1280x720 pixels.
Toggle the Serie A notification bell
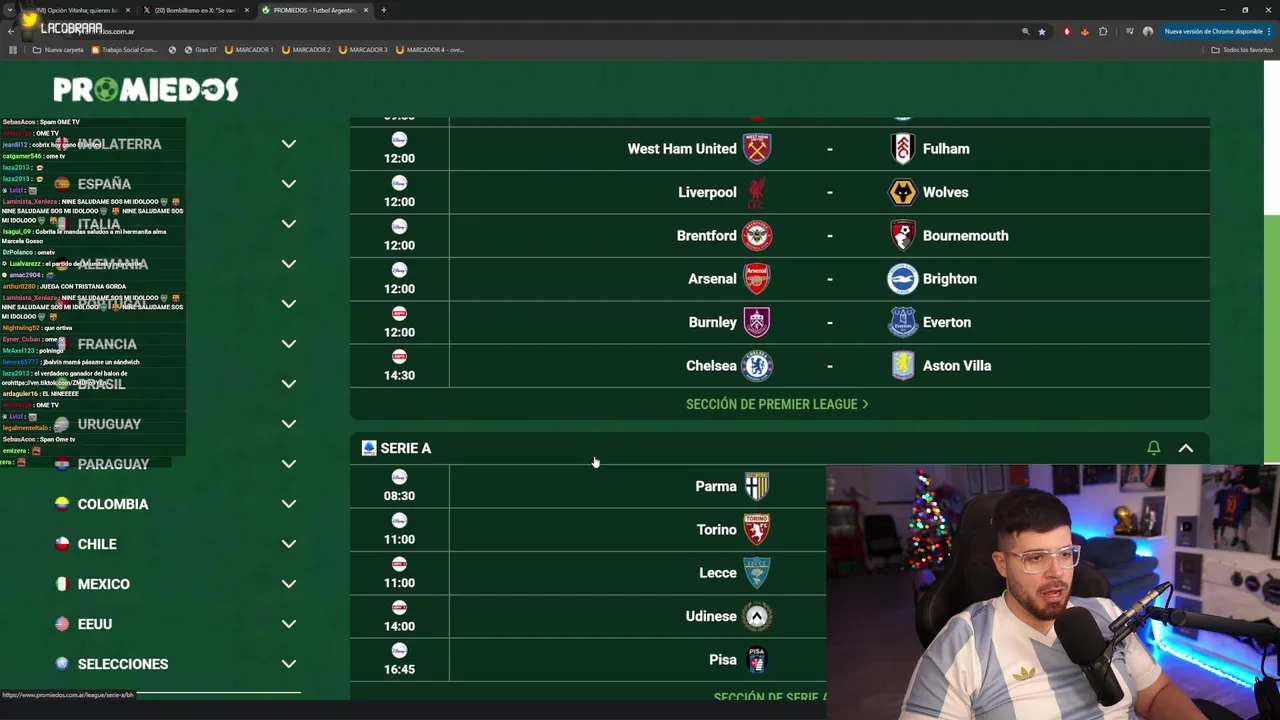point(1154,448)
